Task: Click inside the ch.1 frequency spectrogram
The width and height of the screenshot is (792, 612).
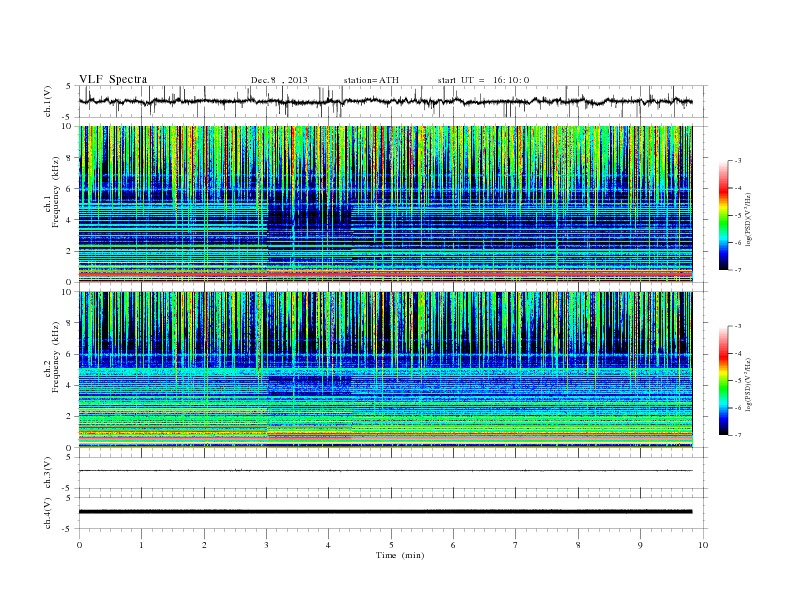Action: [x=385, y=204]
